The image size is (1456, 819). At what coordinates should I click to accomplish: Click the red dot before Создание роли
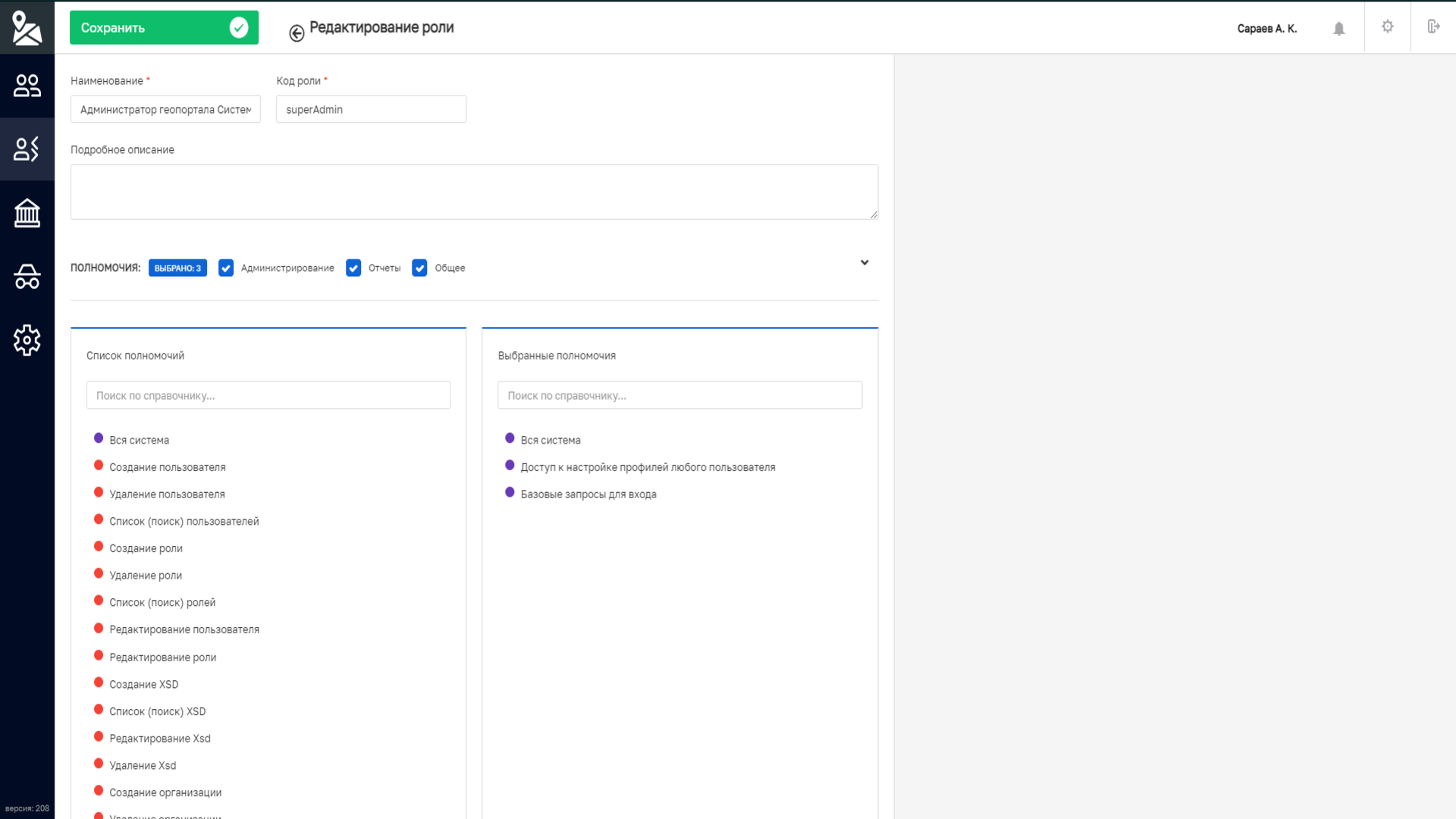click(x=99, y=546)
